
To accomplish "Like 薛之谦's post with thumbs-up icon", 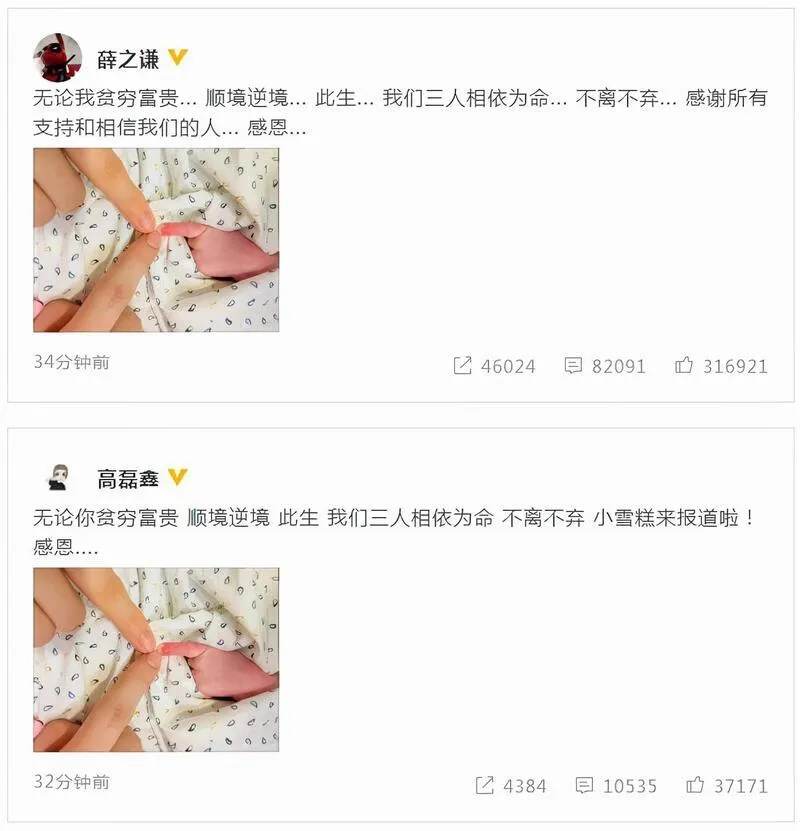I will (x=683, y=365).
